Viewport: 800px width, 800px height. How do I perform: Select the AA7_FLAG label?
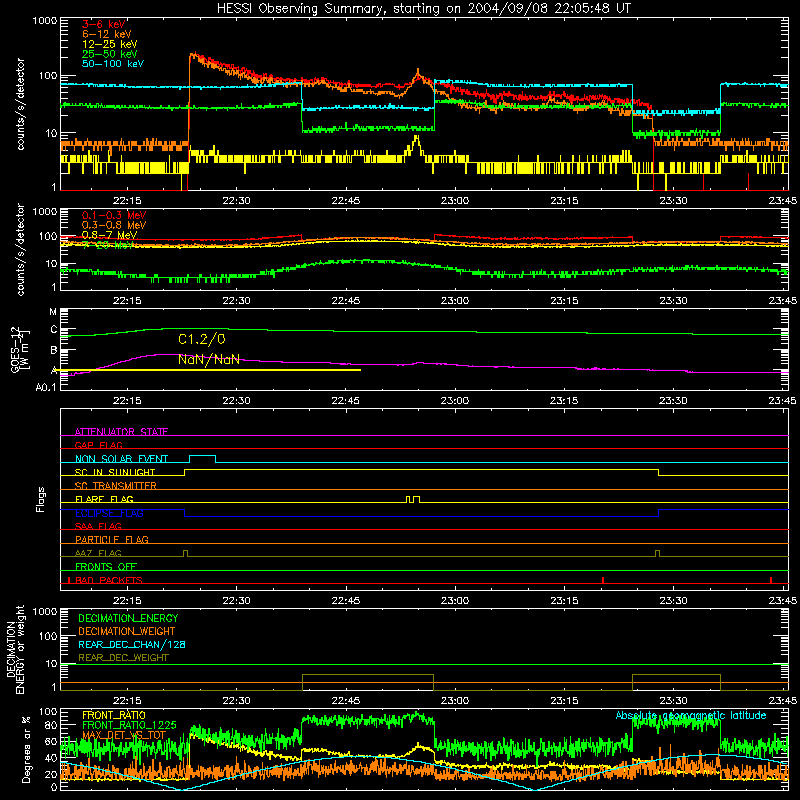(98, 553)
